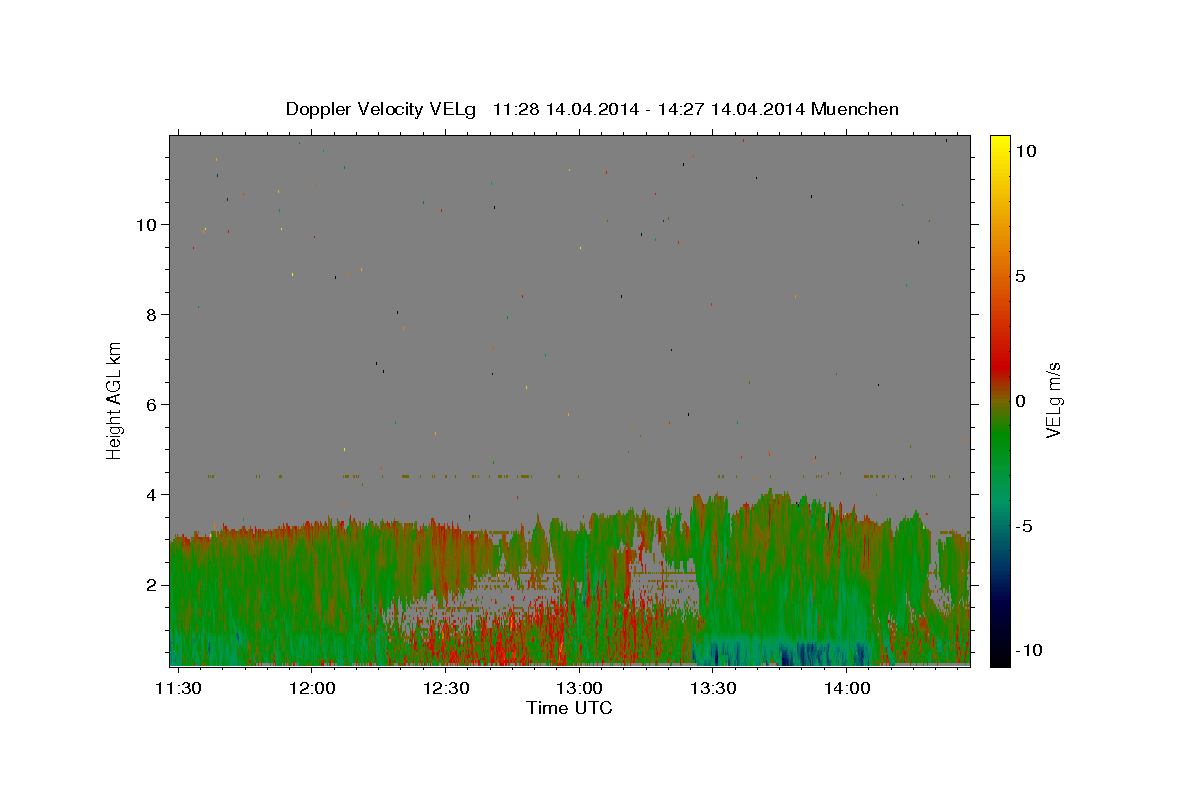This screenshot has width=1200, height=800.
Task: Click the height tick label '10'
Action: [145, 224]
